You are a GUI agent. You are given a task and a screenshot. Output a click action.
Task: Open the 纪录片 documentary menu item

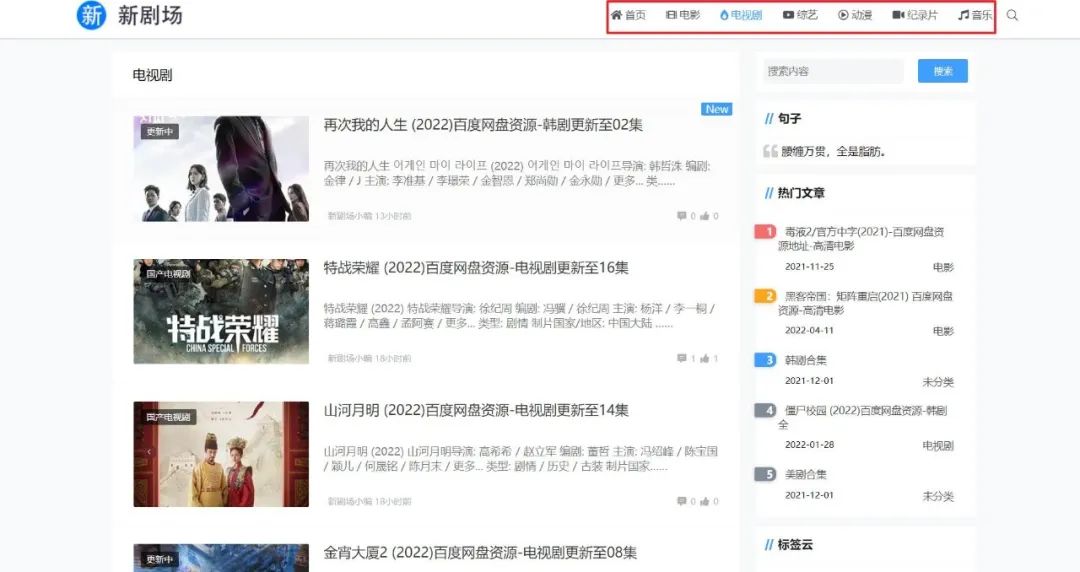click(915, 15)
